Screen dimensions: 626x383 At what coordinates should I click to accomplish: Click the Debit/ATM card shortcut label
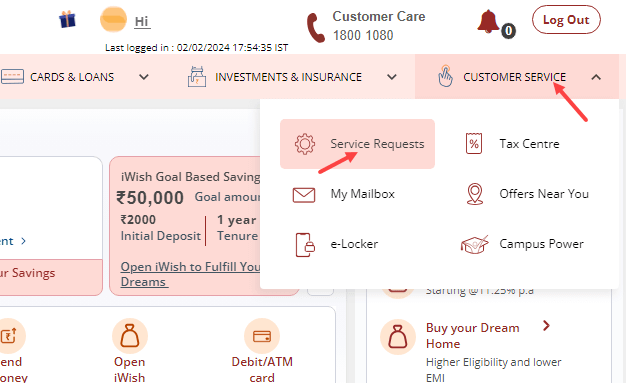click(262, 369)
